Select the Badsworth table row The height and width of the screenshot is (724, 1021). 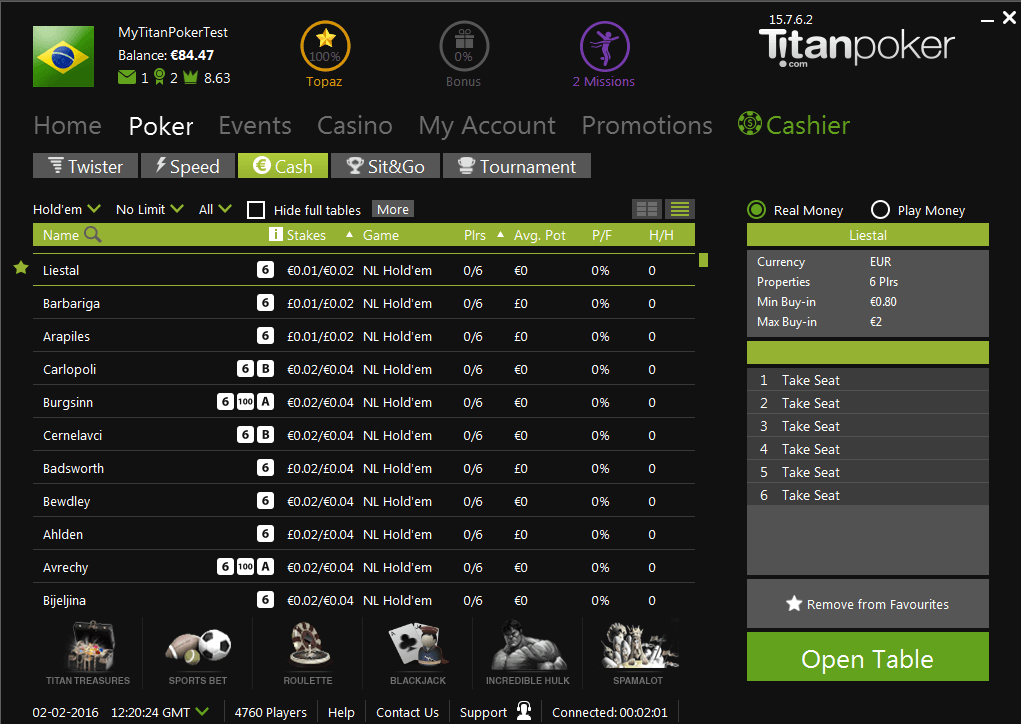pyautogui.click(x=364, y=468)
